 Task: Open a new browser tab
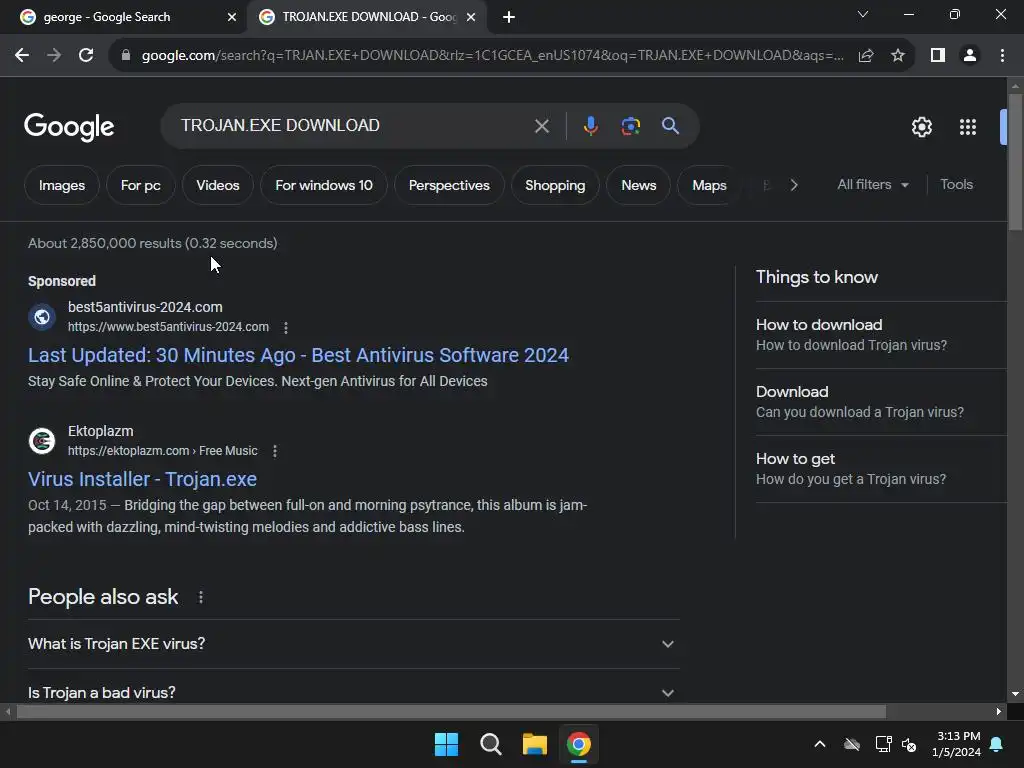(x=509, y=17)
